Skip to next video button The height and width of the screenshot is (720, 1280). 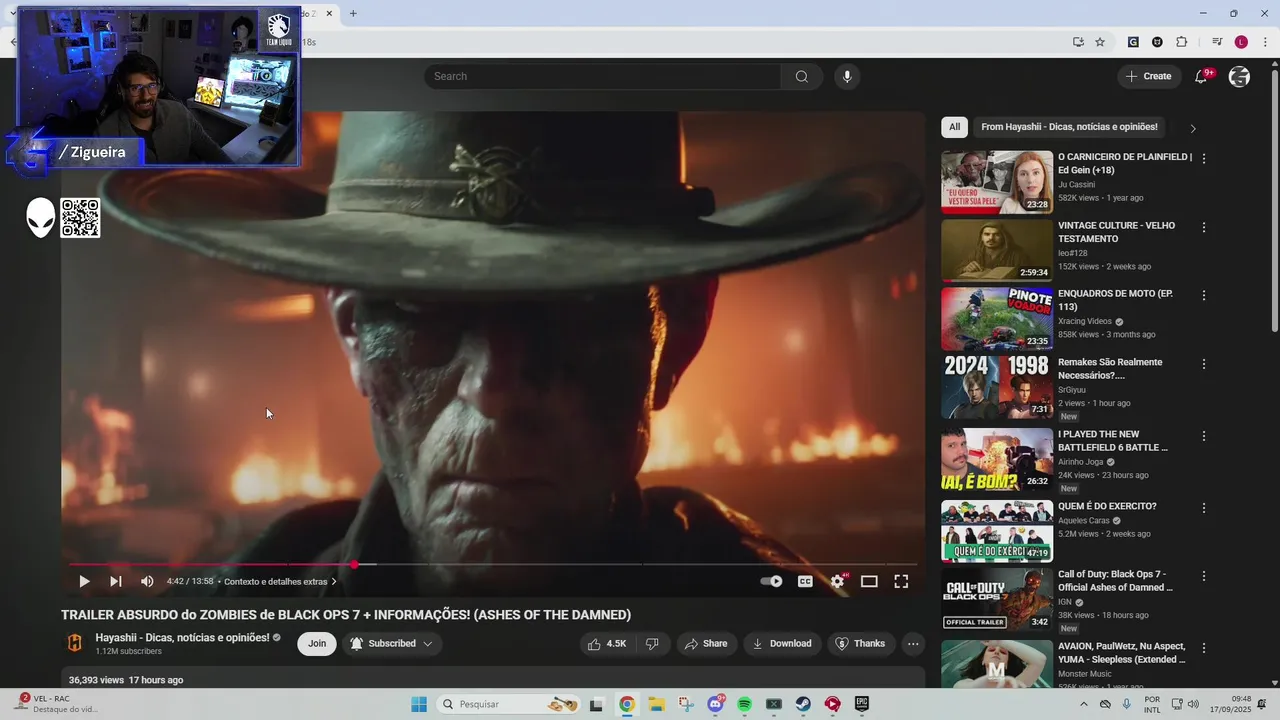[116, 581]
